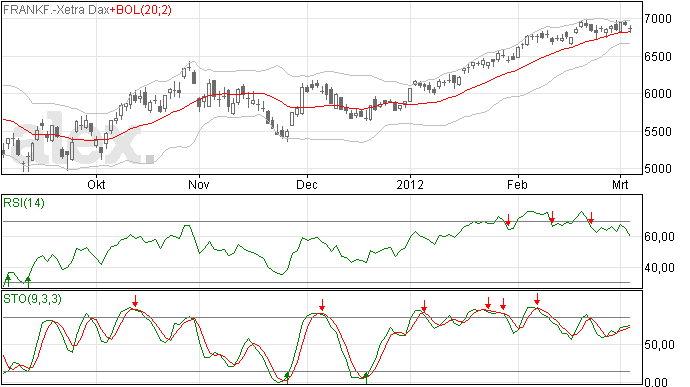Click the 5000 price axis label
This screenshot has width=690, height=387.
click(658, 169)
